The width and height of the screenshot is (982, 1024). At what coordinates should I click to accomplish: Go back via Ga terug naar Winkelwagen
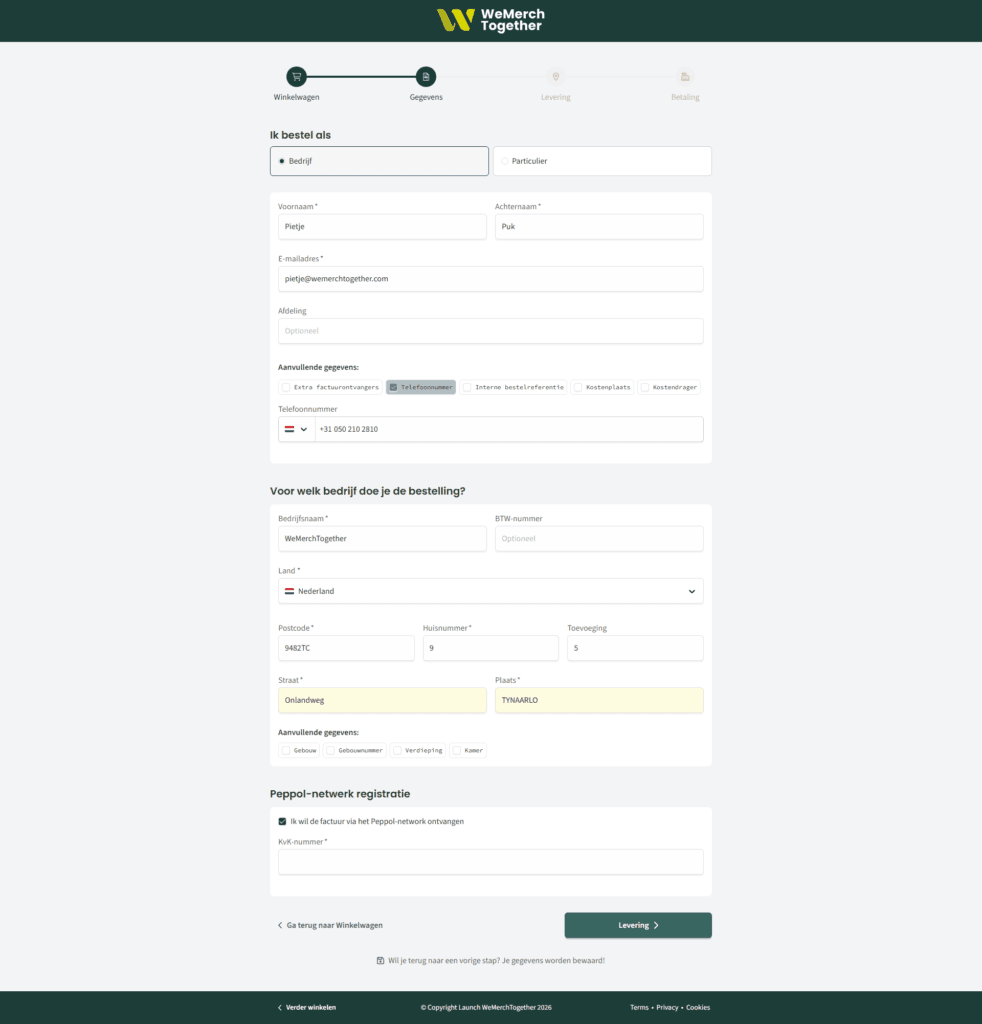[x=330, y=926]
